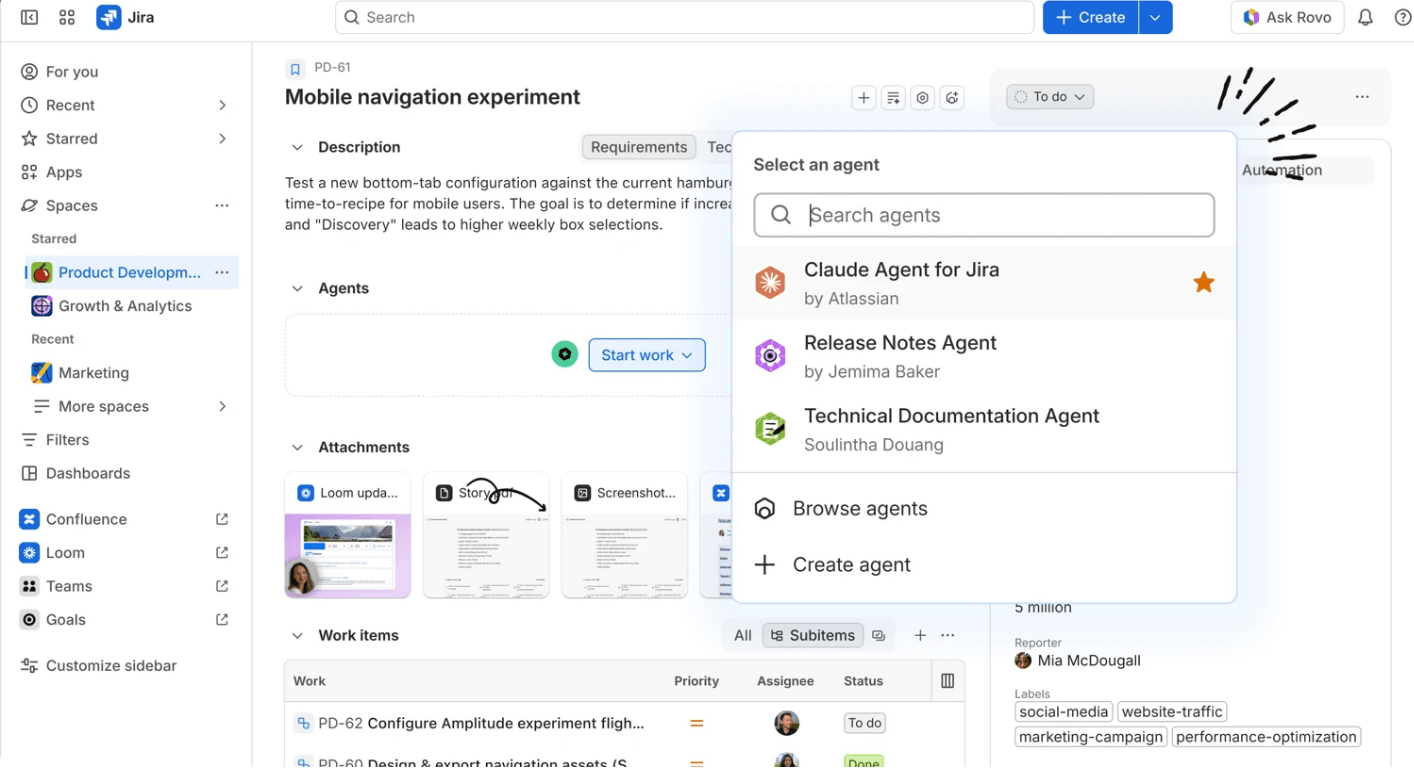This screenshot has height=768, width=1414.
Task: Open the Story pdf attachment thumbnail
Action: tap(486, 535)
